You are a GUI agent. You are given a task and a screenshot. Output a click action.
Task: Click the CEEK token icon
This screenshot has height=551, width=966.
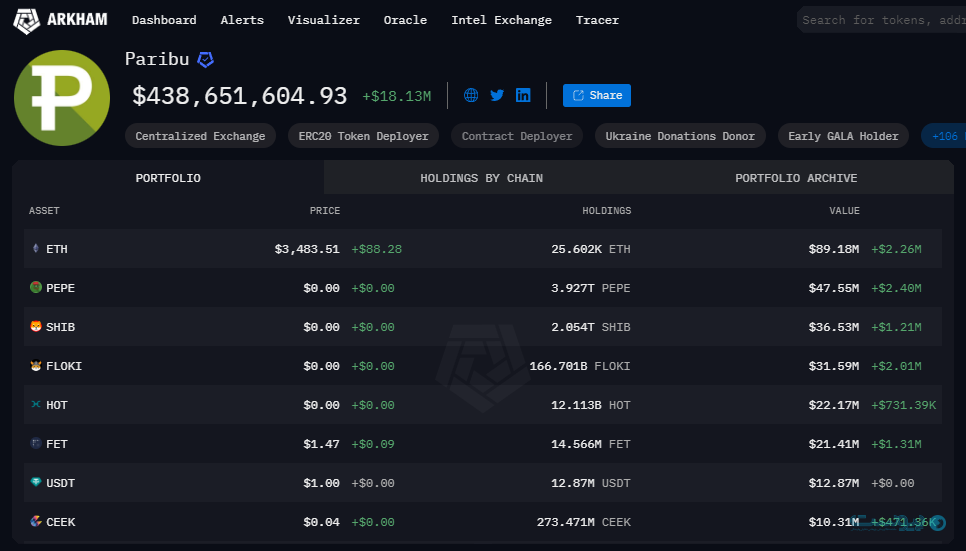(x=36, y=521)
